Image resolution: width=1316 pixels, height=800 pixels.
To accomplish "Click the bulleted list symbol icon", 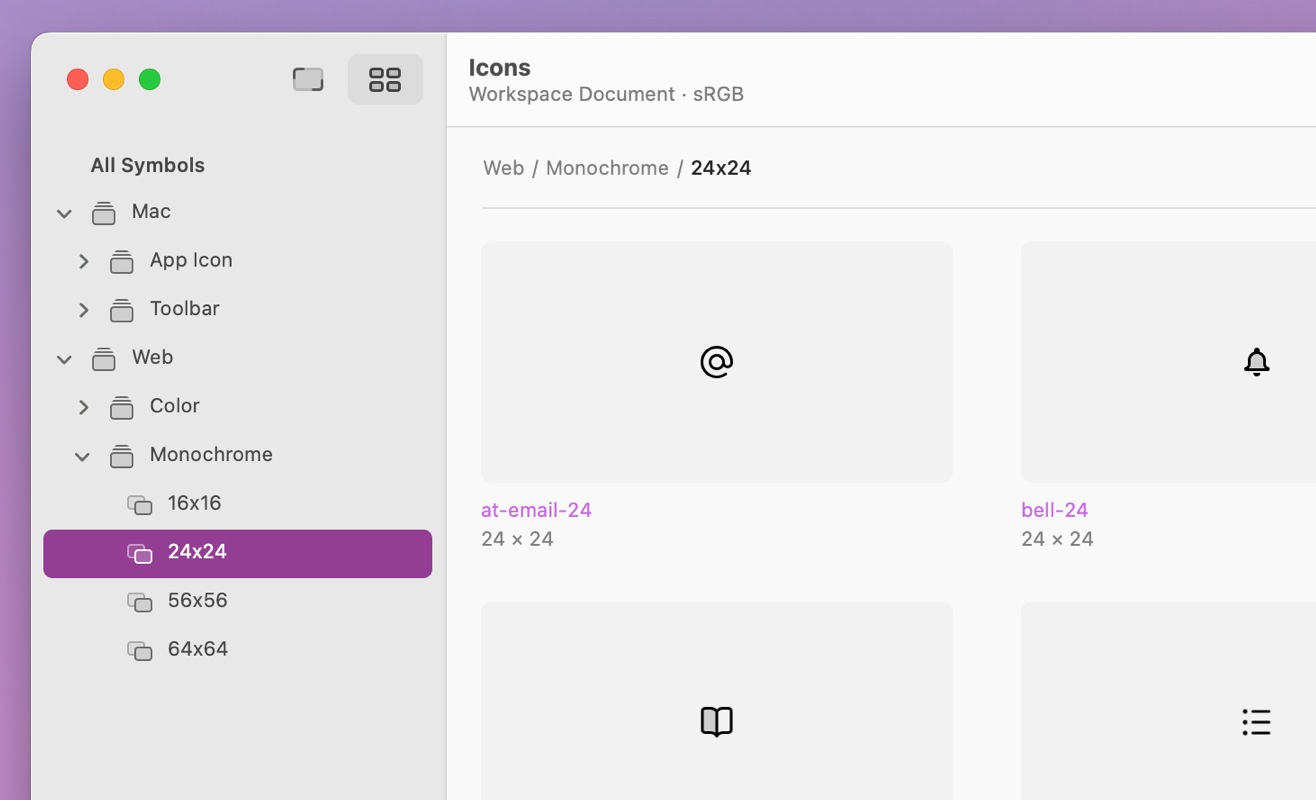I will [x=1256, y=721].
